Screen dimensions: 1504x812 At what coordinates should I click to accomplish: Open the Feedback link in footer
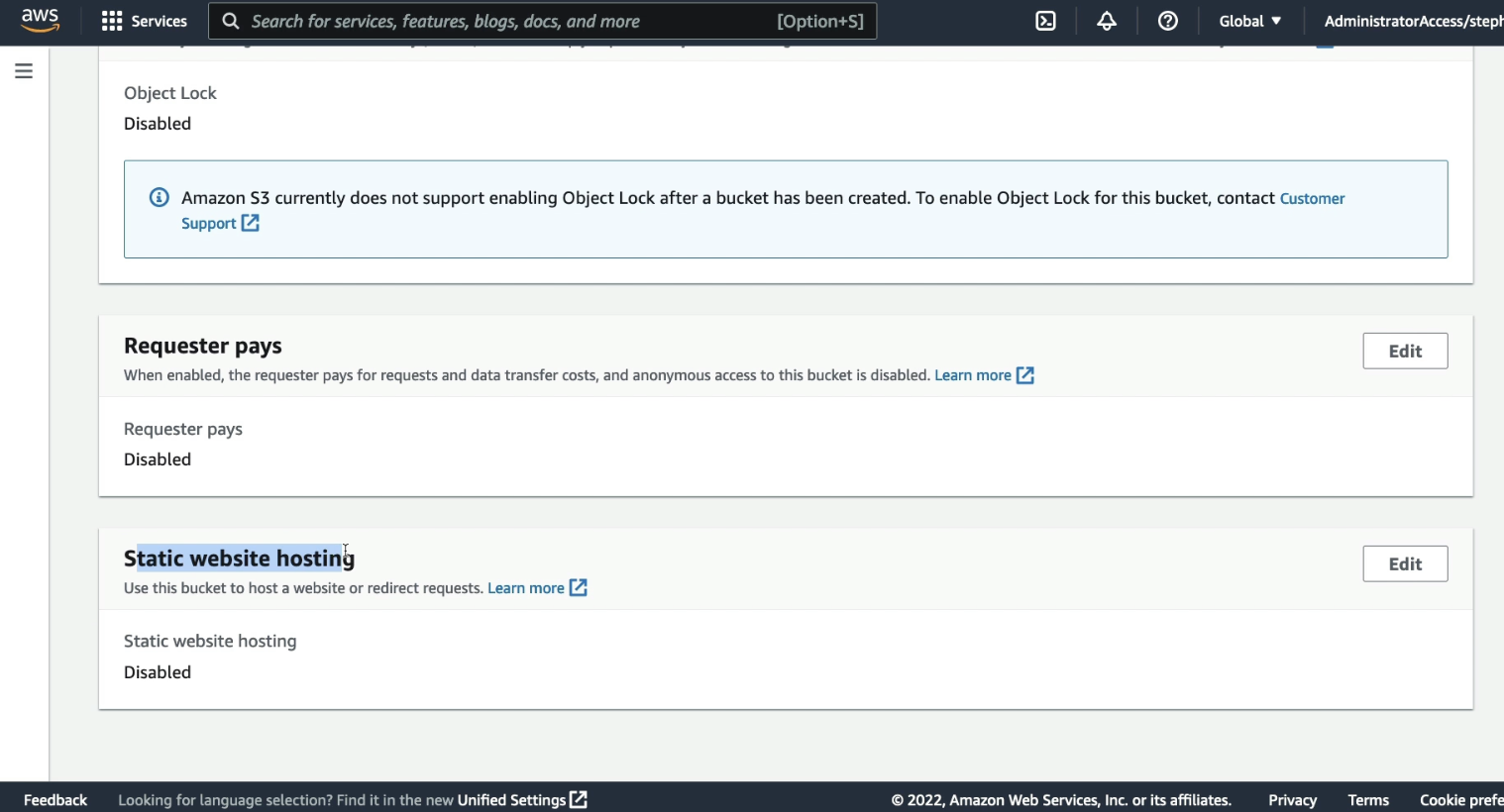55,800
